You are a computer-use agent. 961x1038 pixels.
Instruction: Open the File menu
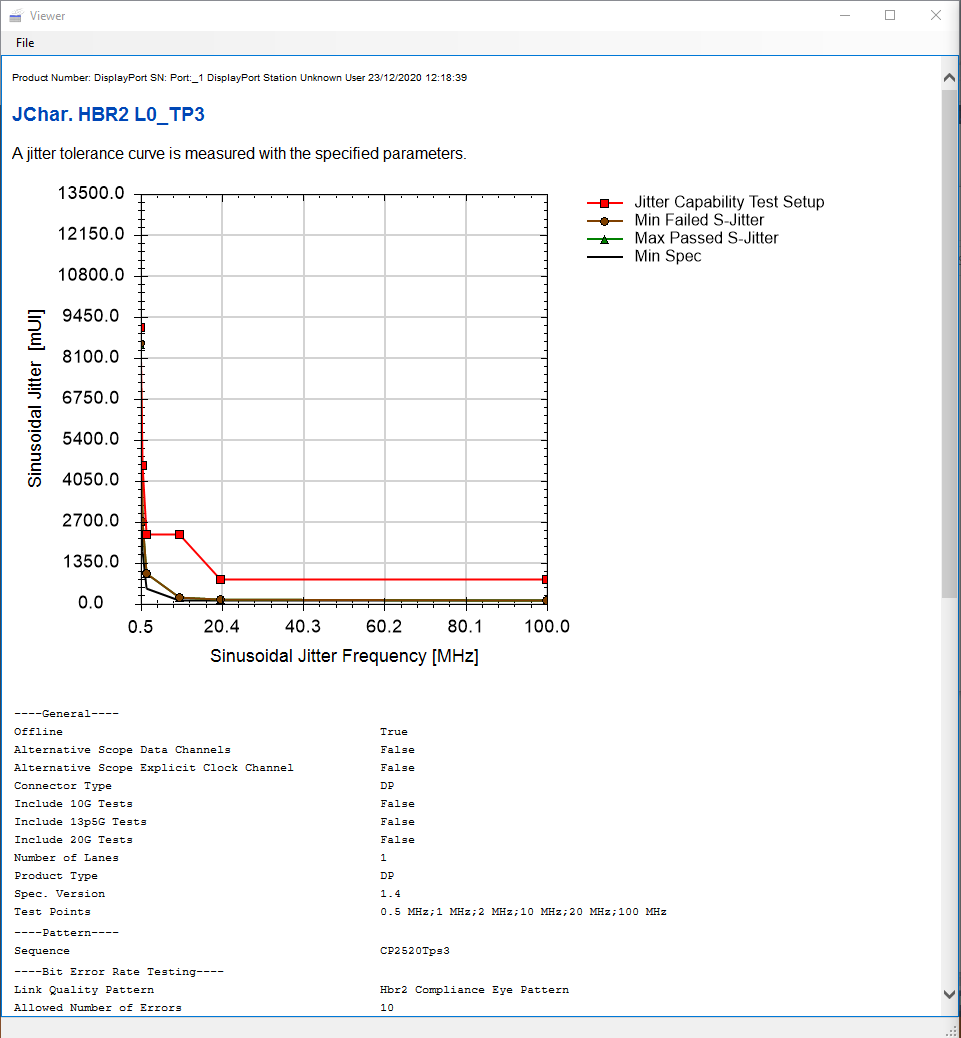pyautogui.click(x=25, y=43)
